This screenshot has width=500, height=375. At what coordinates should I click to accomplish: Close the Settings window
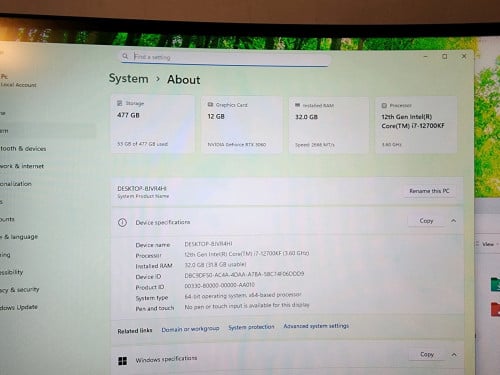pyautogui.click(x=464, y=56)
